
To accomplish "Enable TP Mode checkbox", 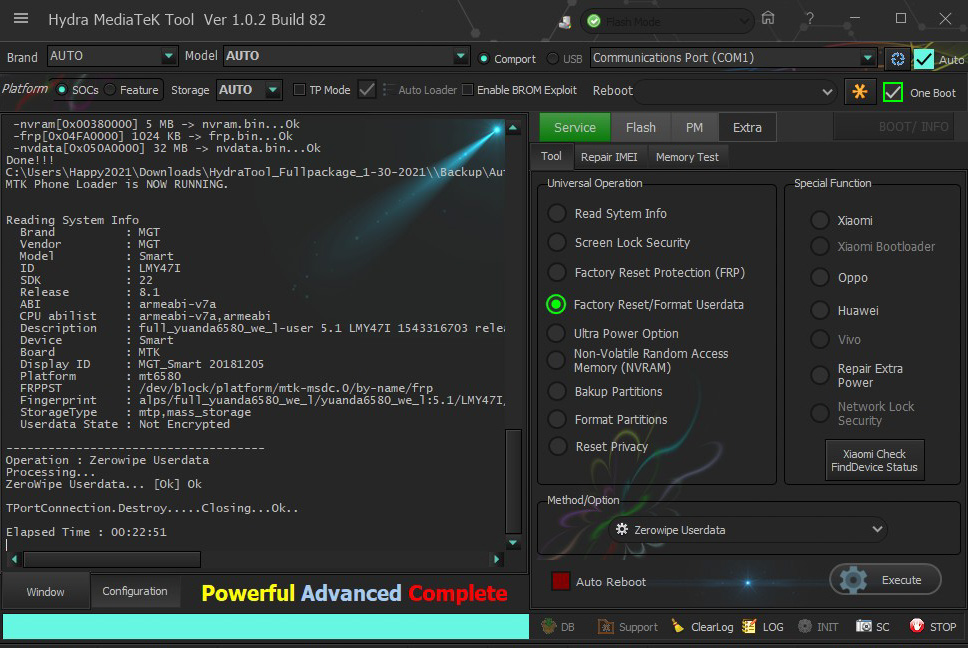I will (x=299, y=90).
